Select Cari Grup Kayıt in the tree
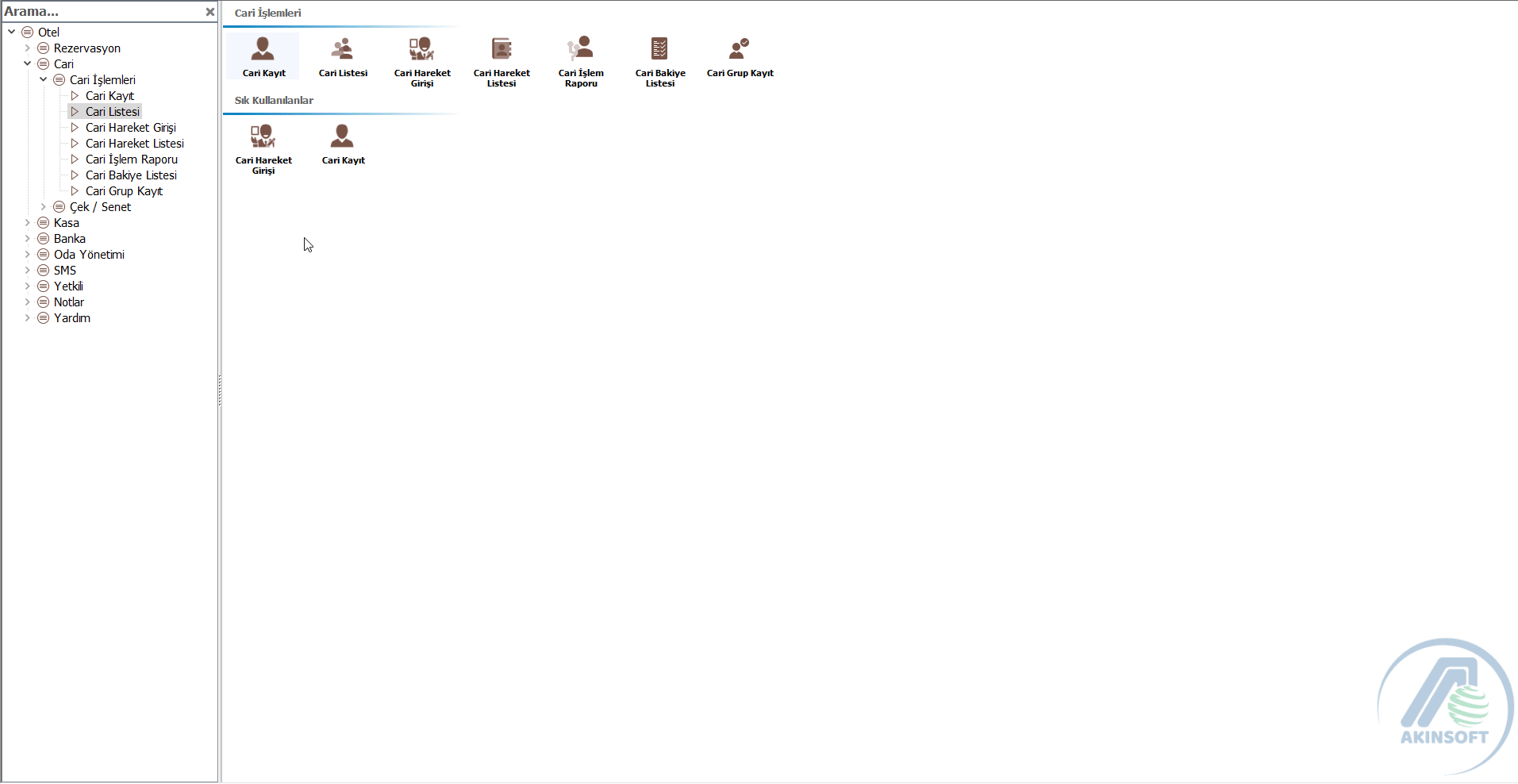The image size is (1518, 784). click(124, 191)
